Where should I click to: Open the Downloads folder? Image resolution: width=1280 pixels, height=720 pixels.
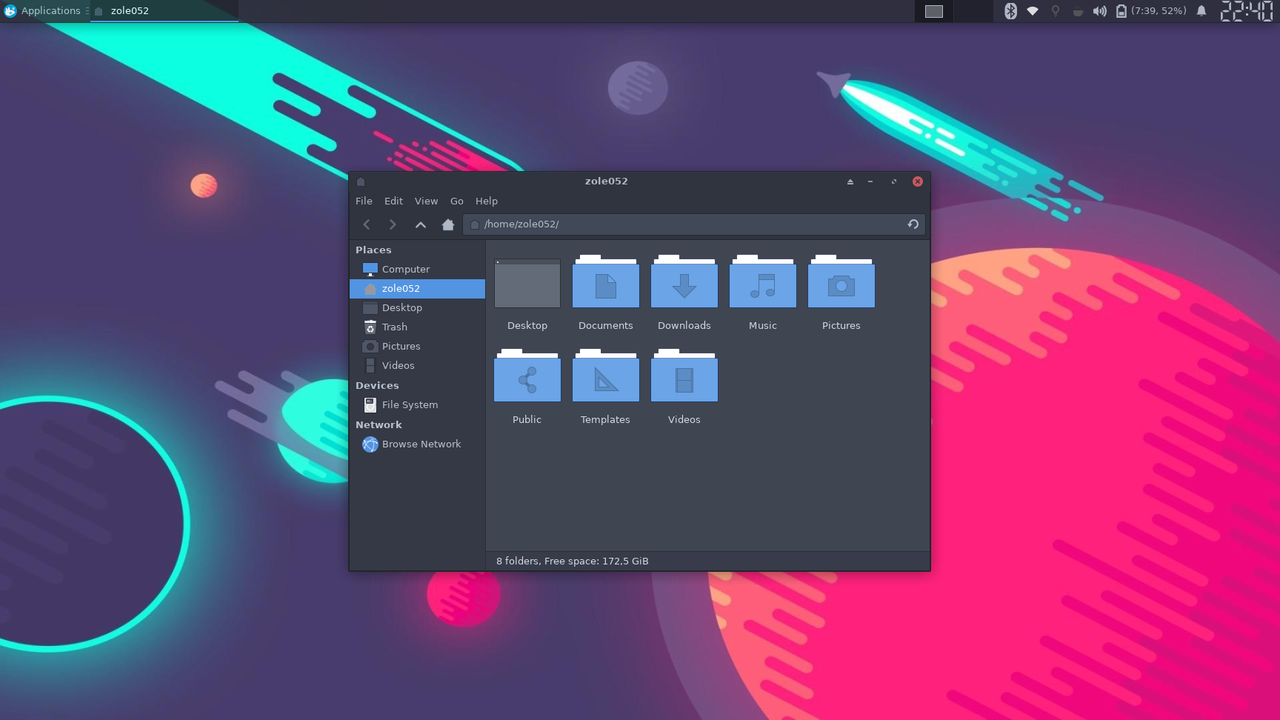[x=684, y=283]
